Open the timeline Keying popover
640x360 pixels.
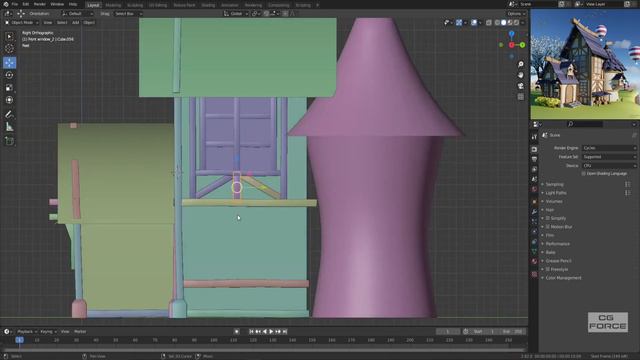point(48,332)
